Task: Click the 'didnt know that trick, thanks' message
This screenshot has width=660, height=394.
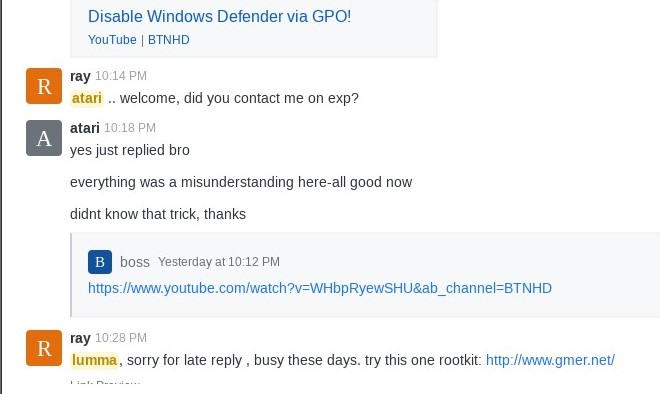Action: (x=158, y=214)
